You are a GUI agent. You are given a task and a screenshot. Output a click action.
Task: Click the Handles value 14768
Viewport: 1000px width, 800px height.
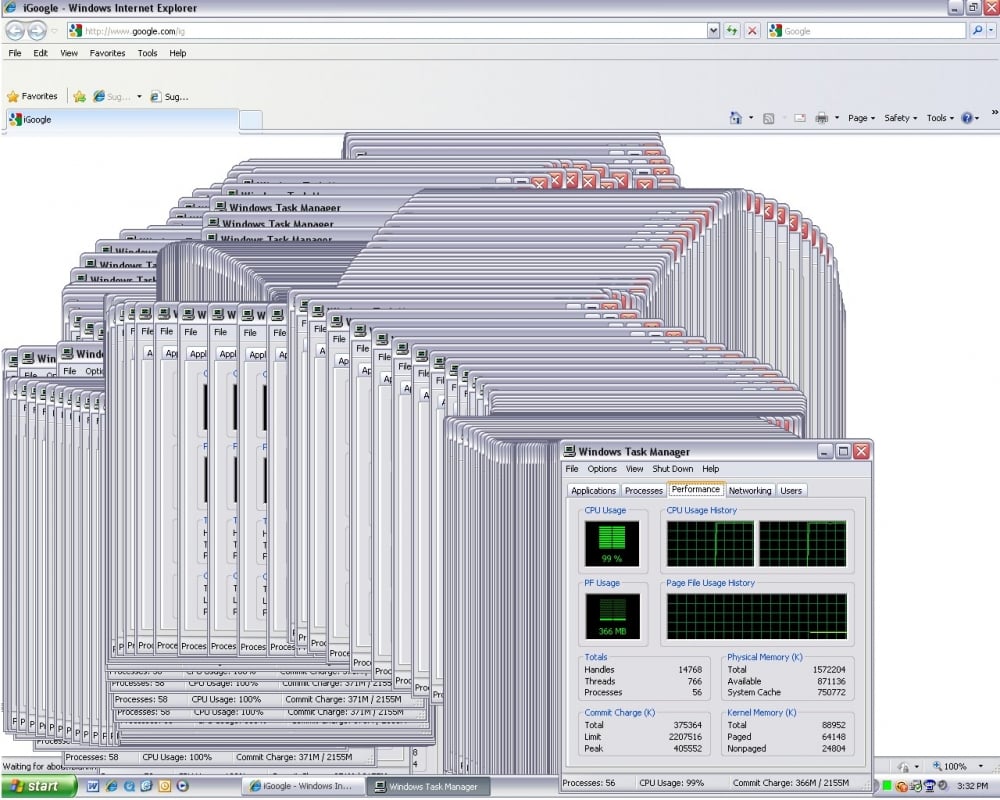tap(690, 670)
